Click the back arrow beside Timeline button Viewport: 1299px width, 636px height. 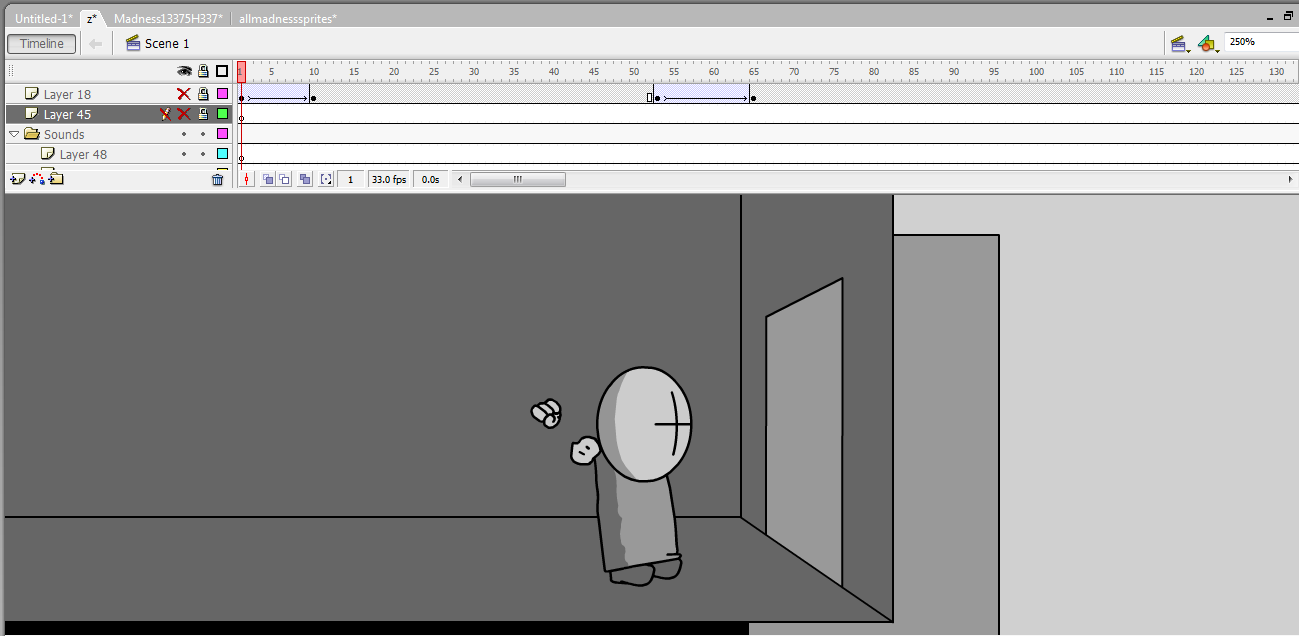click(95, 43)
